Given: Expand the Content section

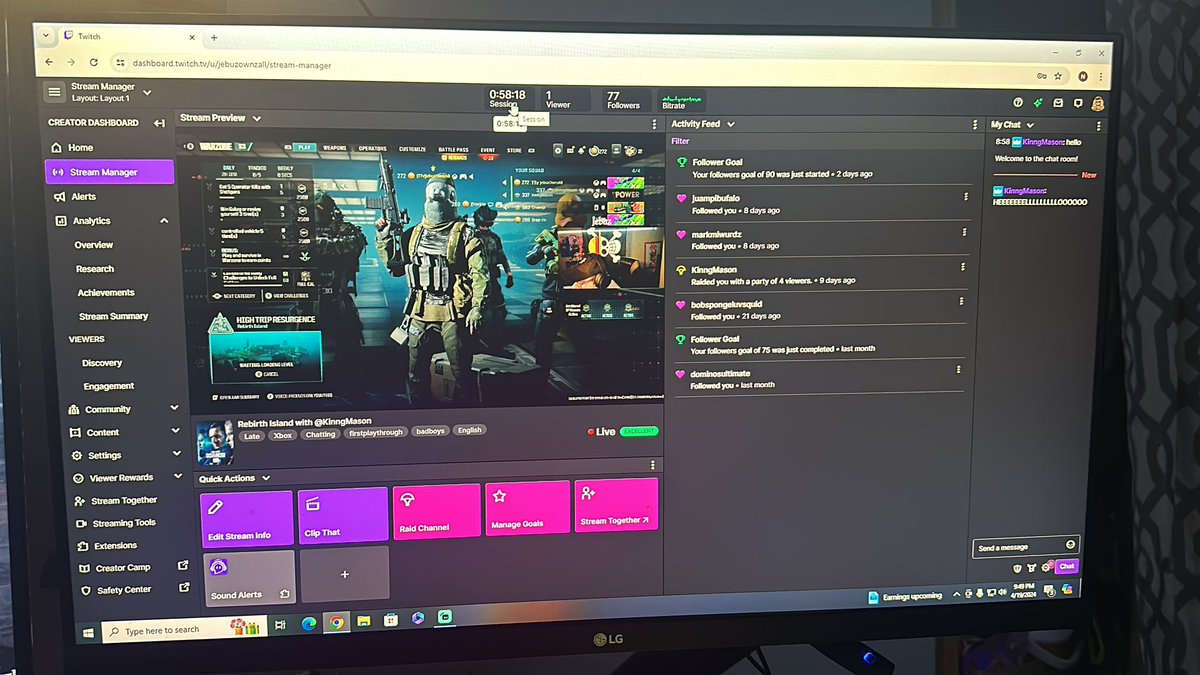Looking at the screenshot, I should pos(175,432).
